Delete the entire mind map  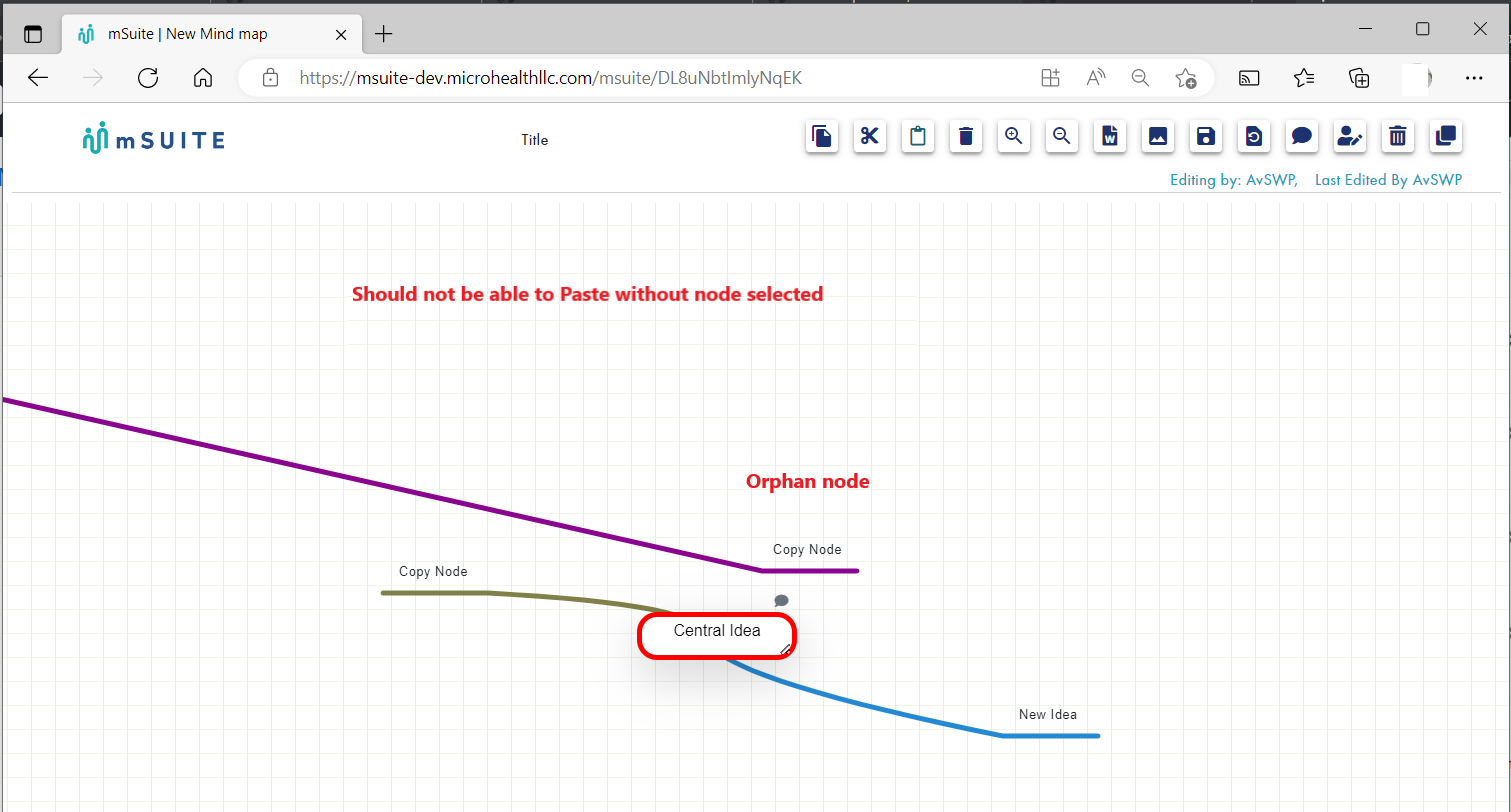point(1398,137)
